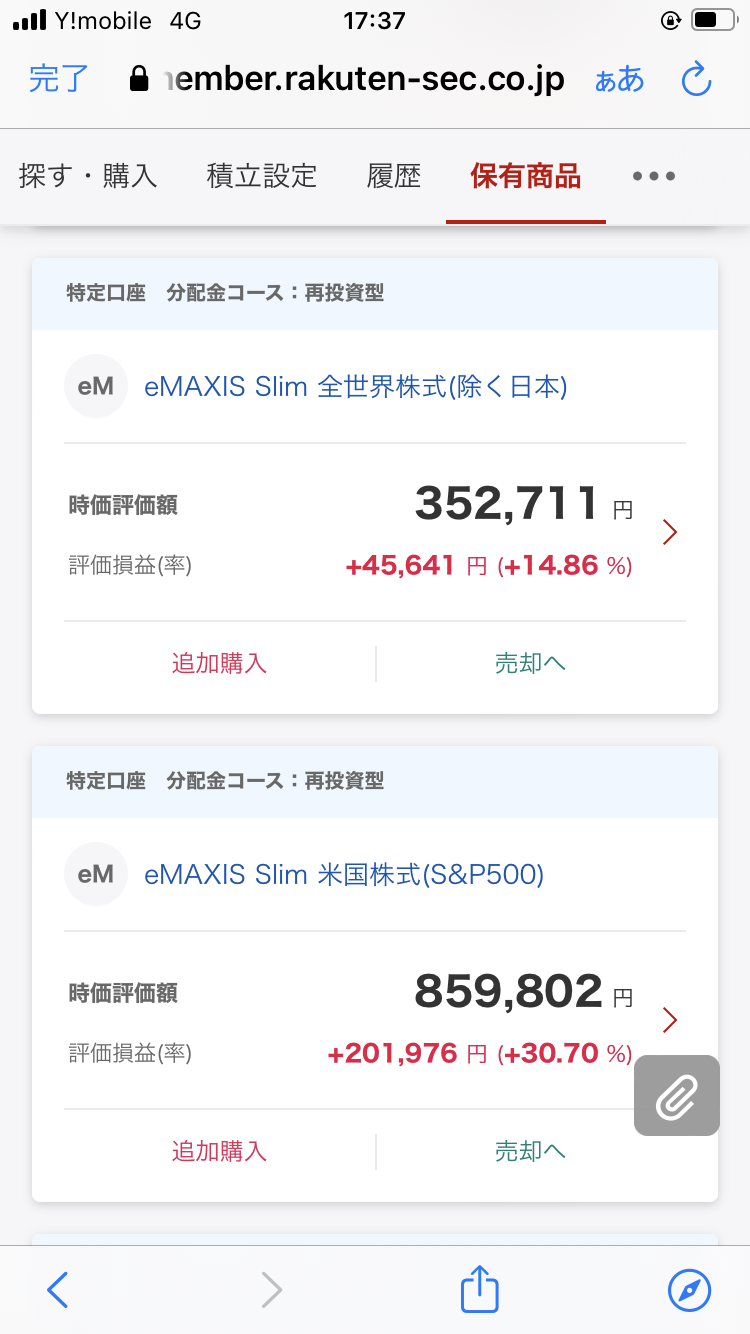
Task: Expand details chevron for 全世界株式 fund
Action: pyautogui.click(x=670, y=533)
